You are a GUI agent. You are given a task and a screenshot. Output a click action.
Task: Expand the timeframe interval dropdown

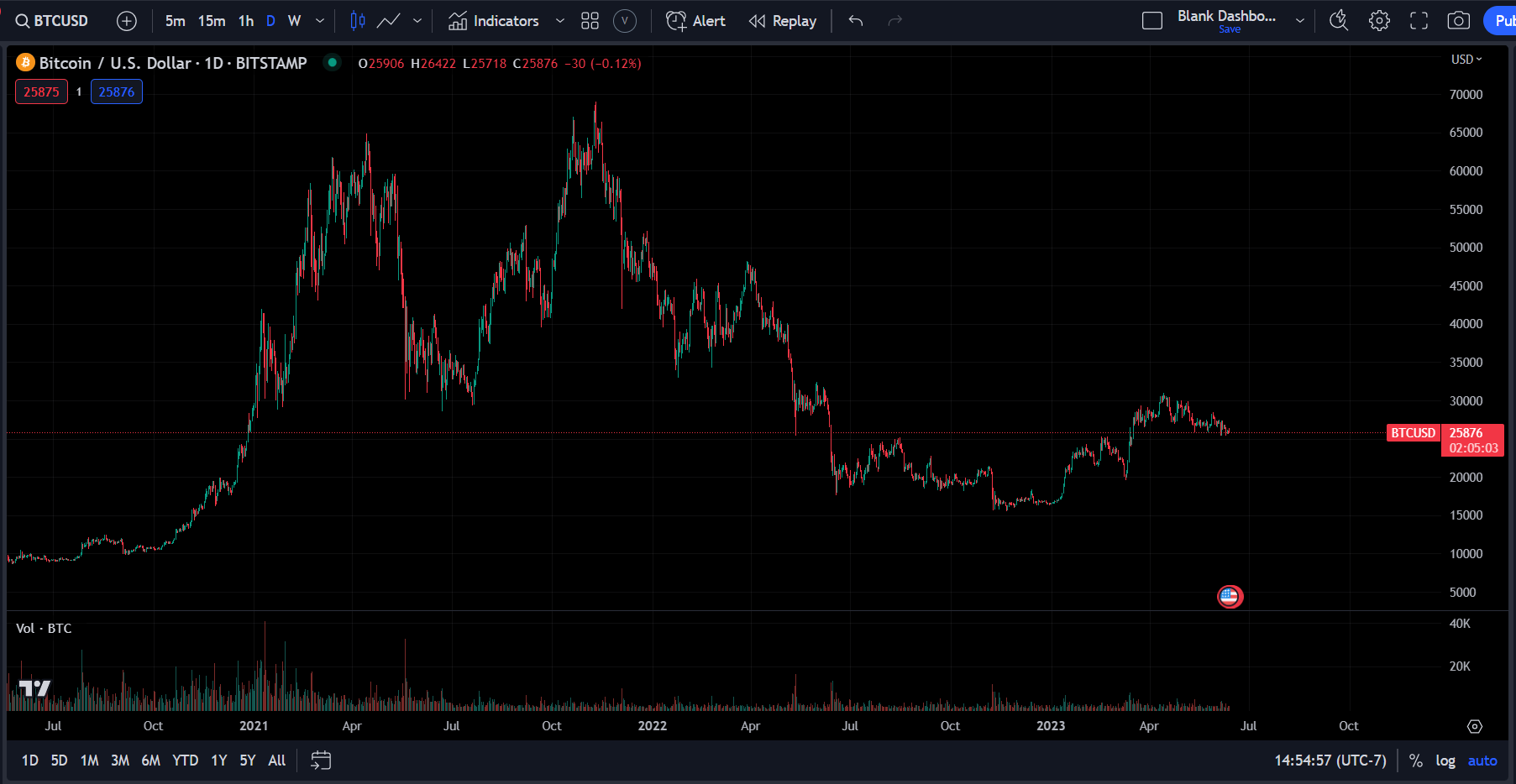(320, 21)
